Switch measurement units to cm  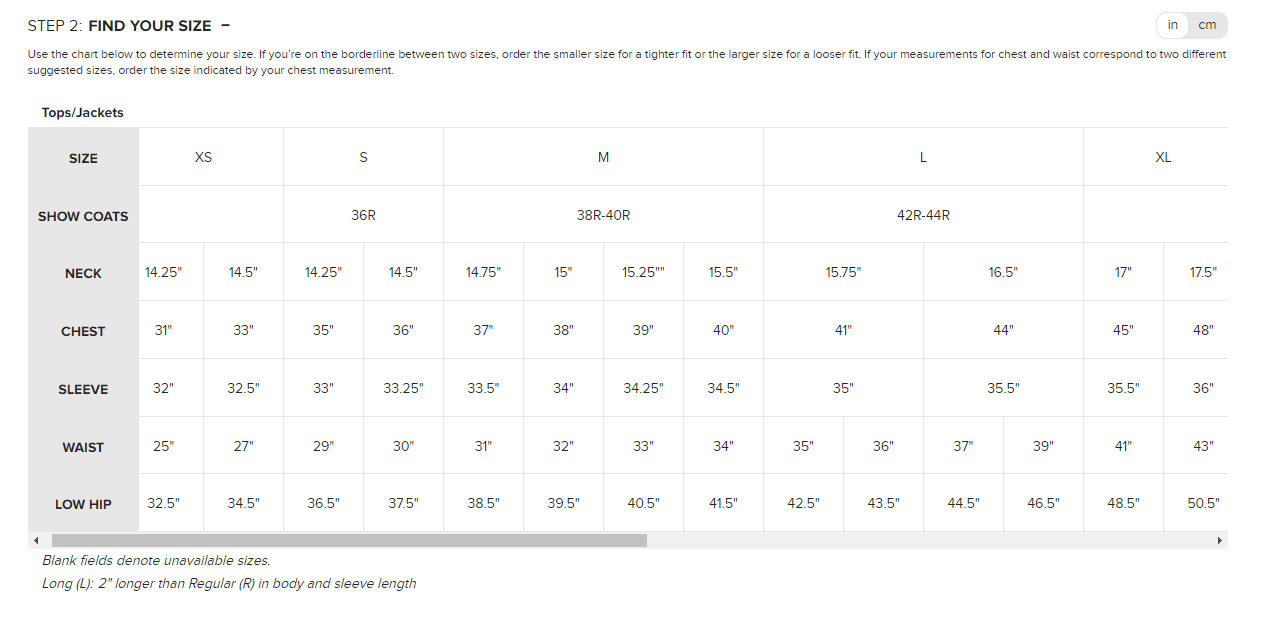click(x=1207, y=25)
